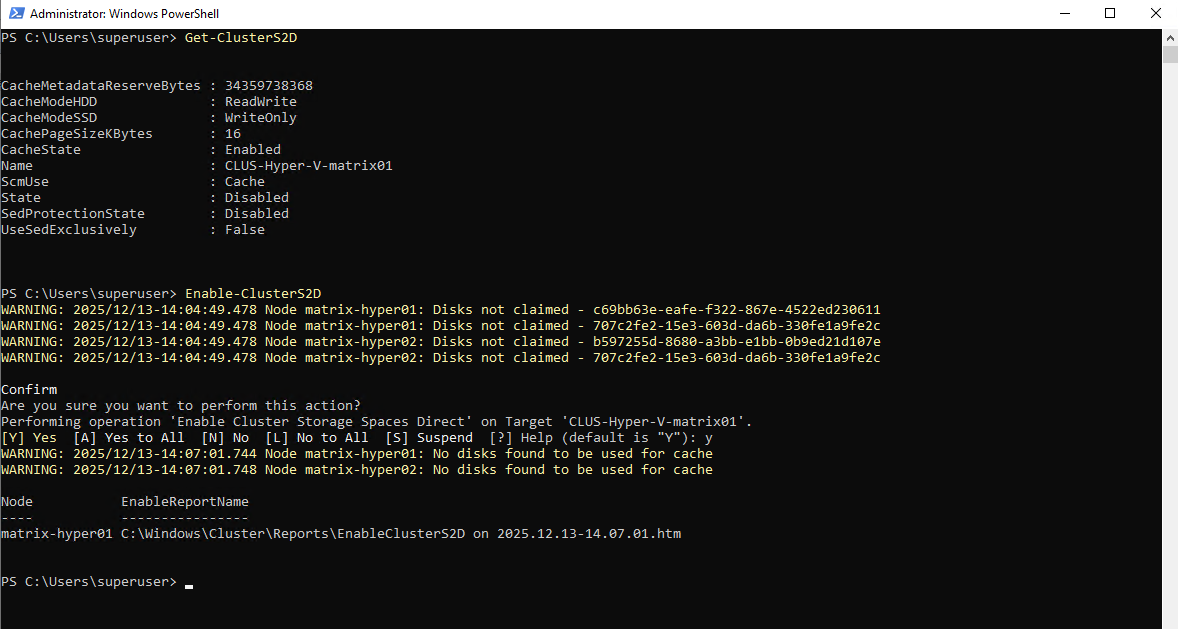Click the Enable-ClusterS2D command text

click(253, 294)
